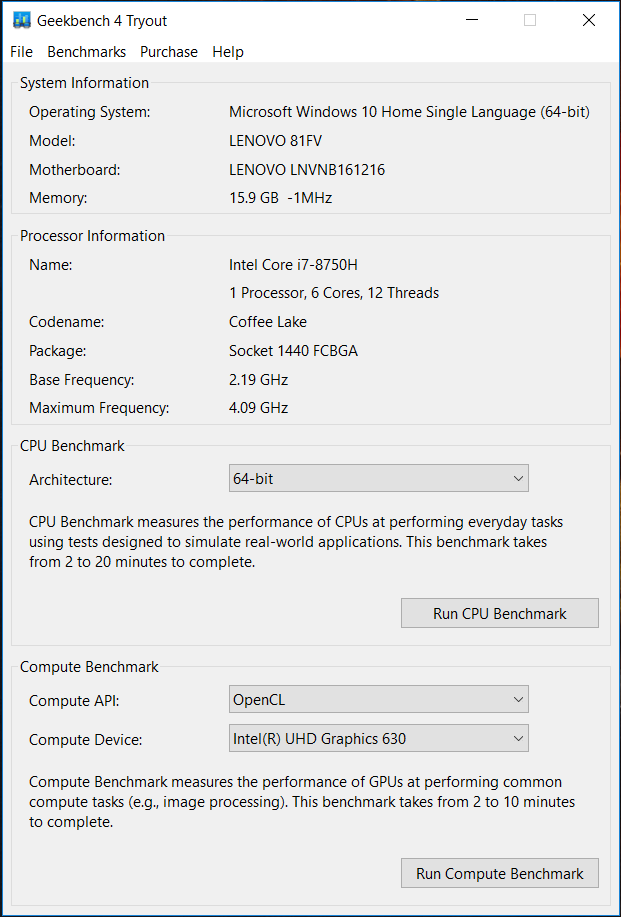621x917 pixels.
Task: Maximize the Geekbench window
Action: click(530, 20)
